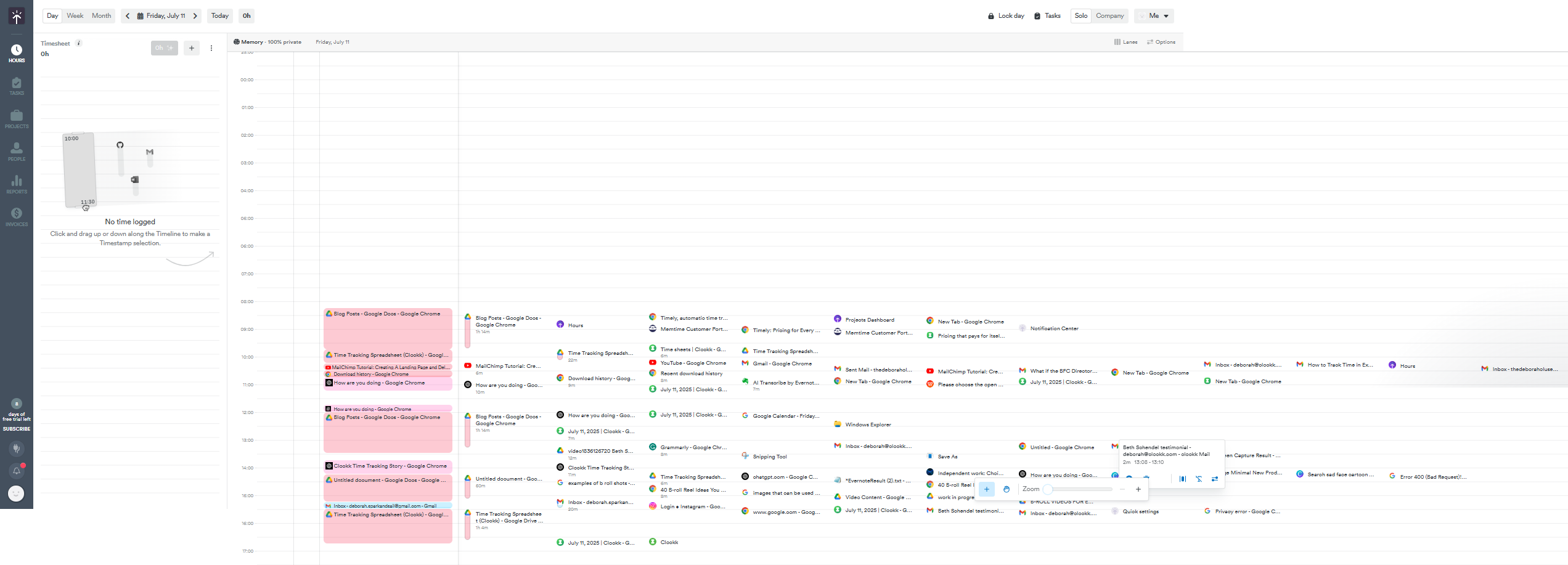Click the zoom out minus icon

[1122, 489]
